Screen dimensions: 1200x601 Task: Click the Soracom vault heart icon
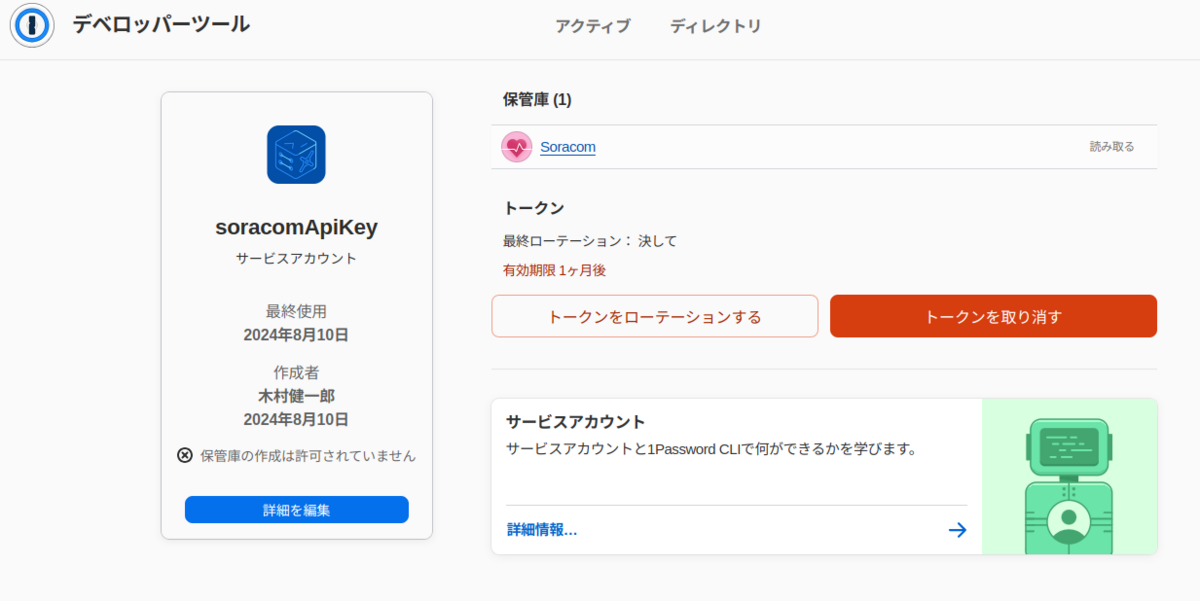point(516,146)
